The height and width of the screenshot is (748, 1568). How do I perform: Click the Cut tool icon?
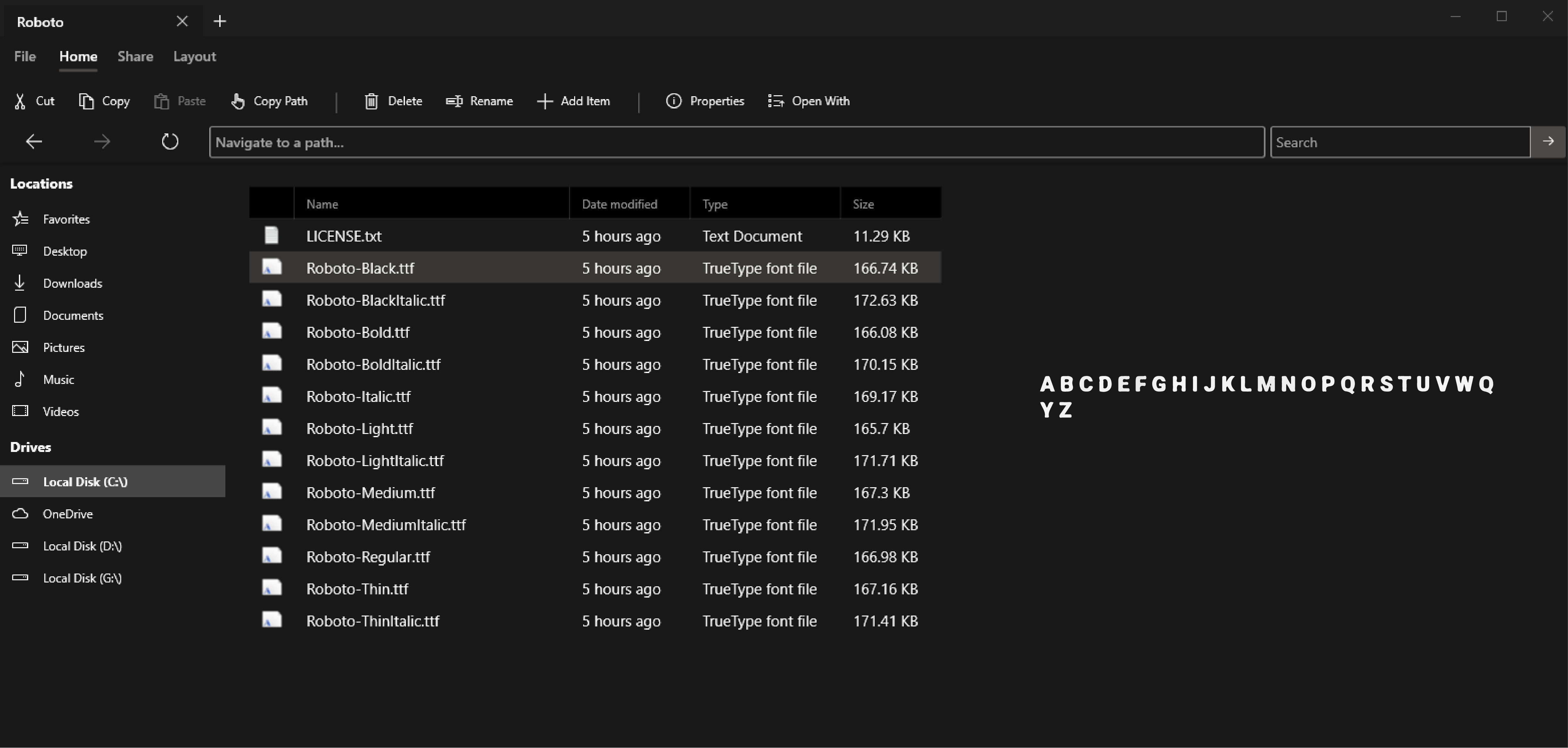20,101
